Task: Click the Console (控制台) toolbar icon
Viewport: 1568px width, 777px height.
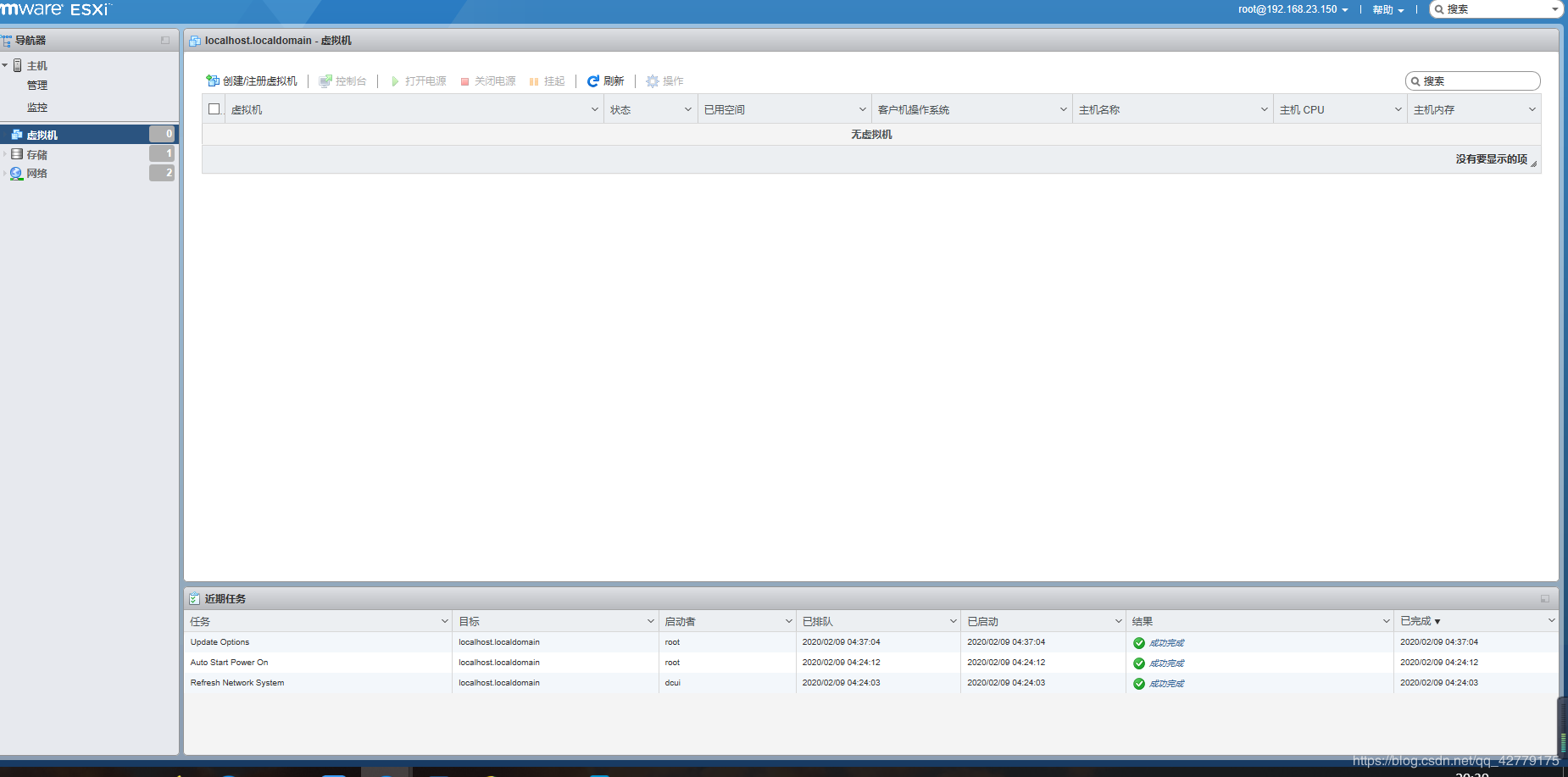Action: click(325, 81)
